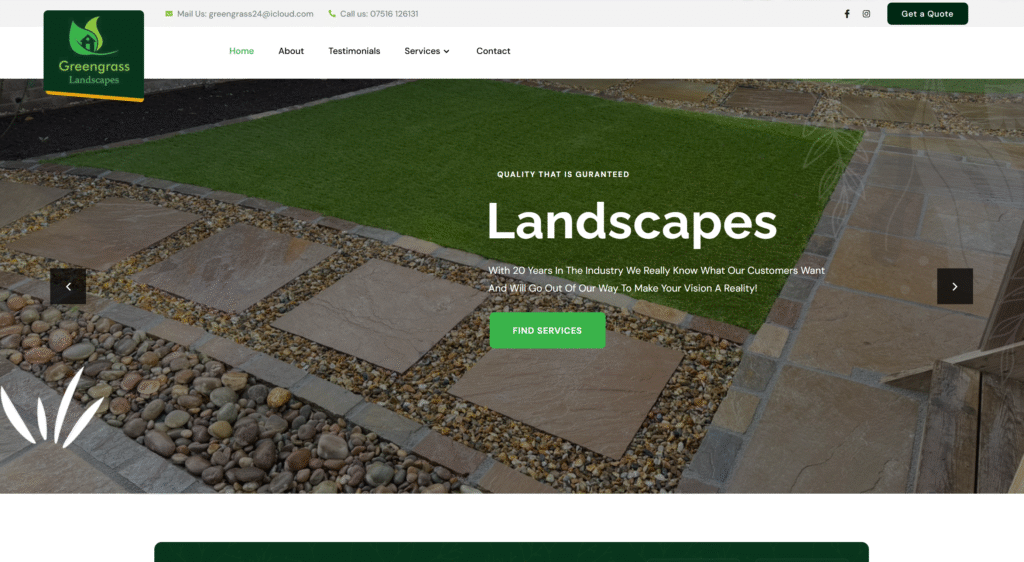Click the Greengrass Landscapes logo
This screenshot has height=562, width=1024.
tap(94, 55)
